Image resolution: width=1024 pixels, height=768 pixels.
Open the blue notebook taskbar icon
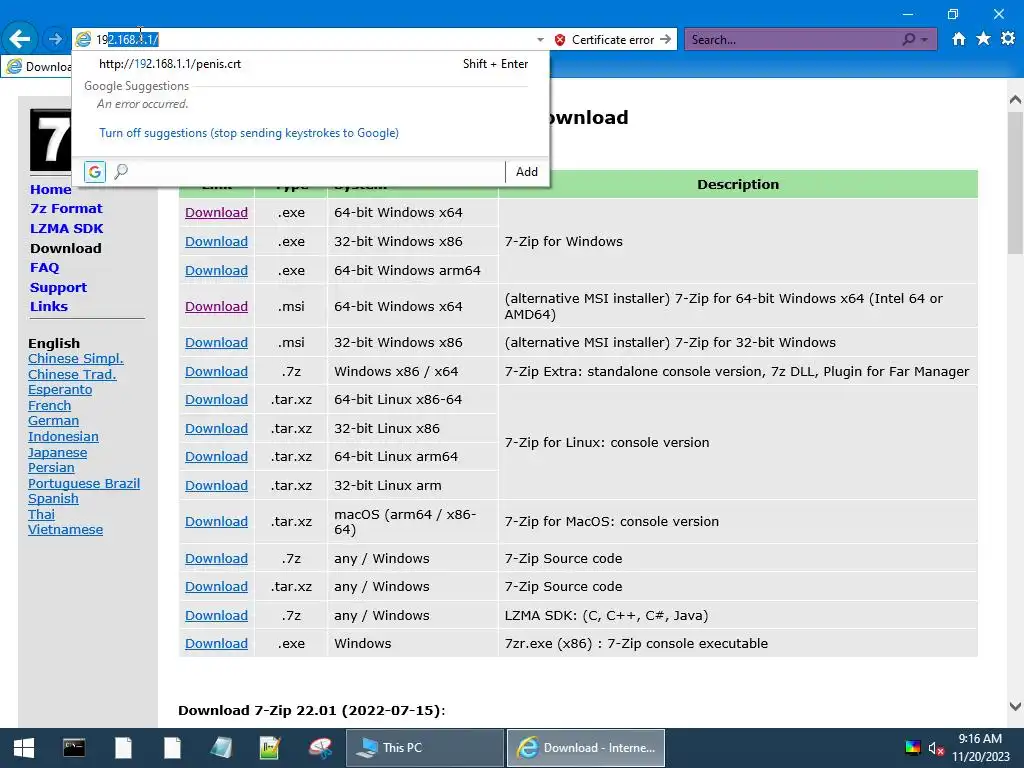[221, 748]
